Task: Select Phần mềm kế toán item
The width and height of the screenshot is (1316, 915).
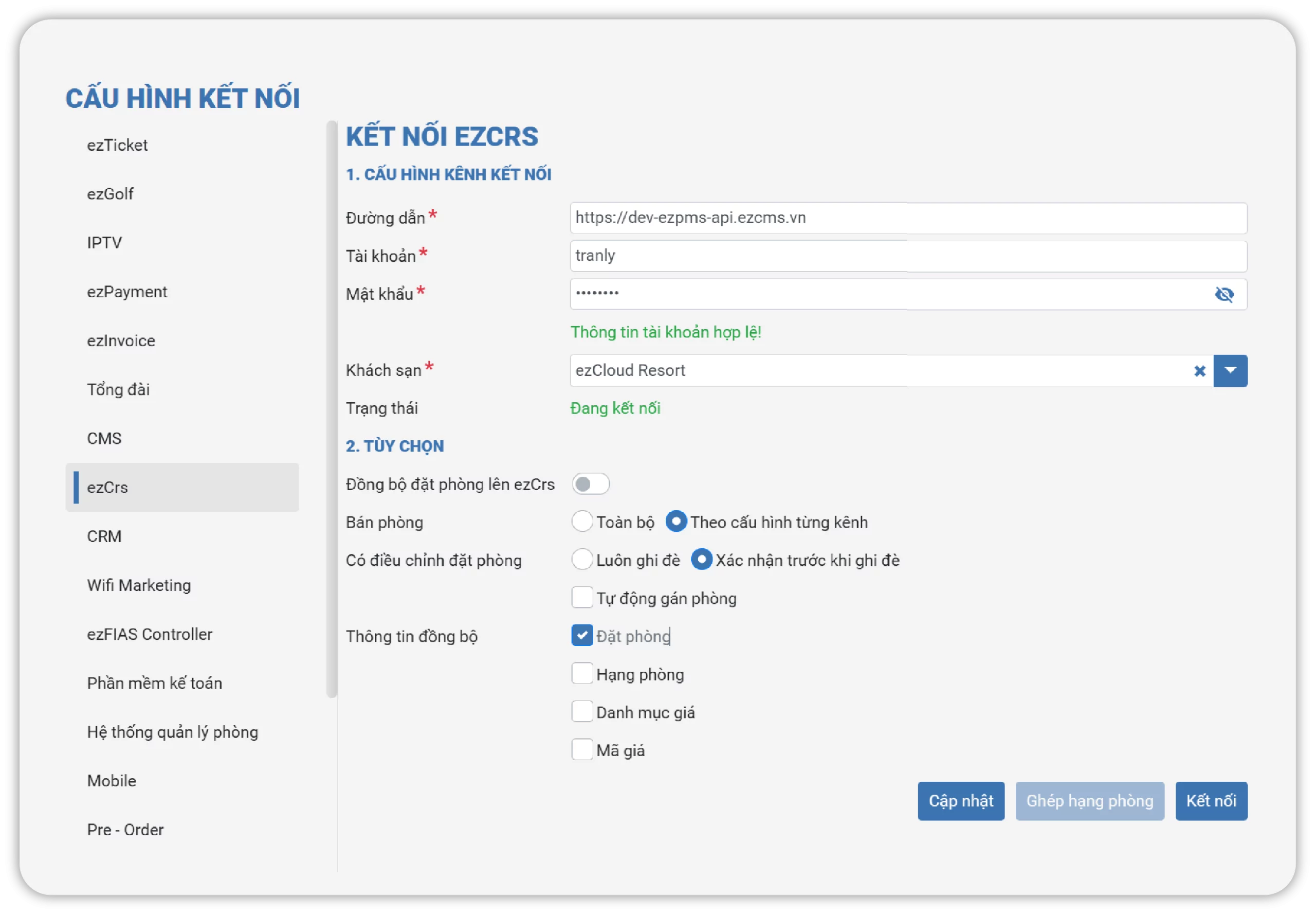Action: [x=182, y=683]
